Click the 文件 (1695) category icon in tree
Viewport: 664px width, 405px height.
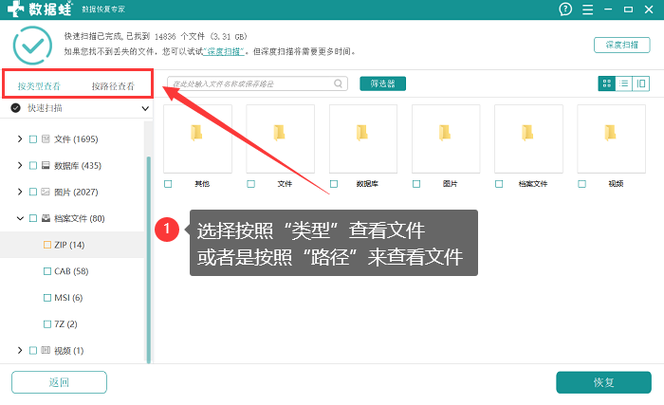point(46,139)
